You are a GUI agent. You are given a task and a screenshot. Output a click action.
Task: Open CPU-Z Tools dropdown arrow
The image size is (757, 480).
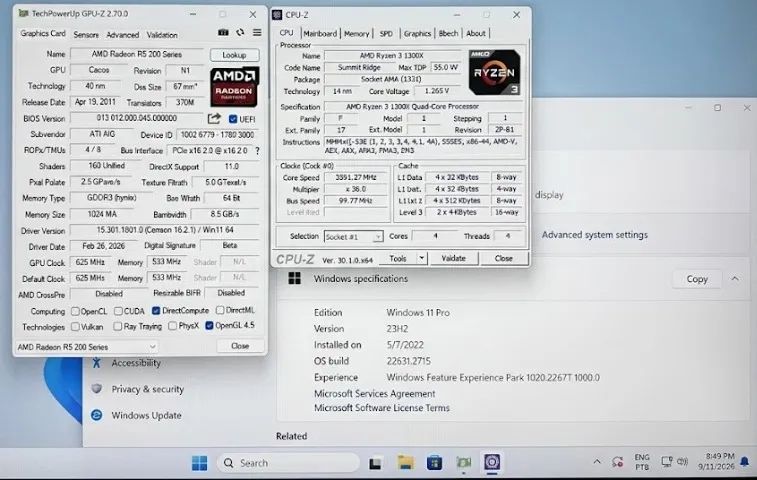click(x=421, y=258)
